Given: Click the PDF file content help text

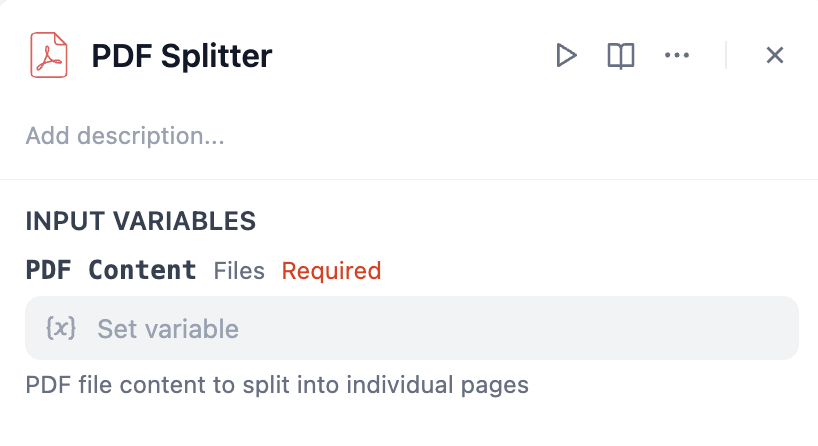Looking at the screenshot, I should 276,385.
